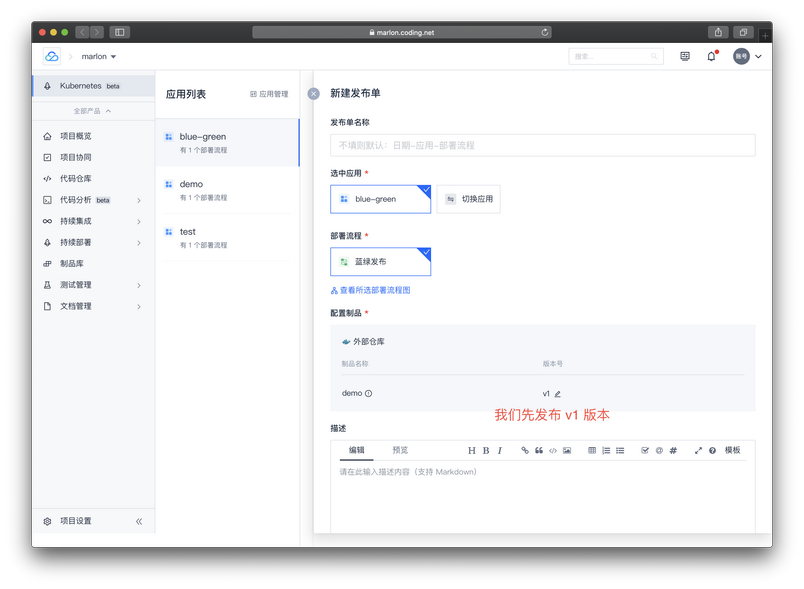Click the info icon beside demo
The image size is (804, 589).
coord(369,394)
